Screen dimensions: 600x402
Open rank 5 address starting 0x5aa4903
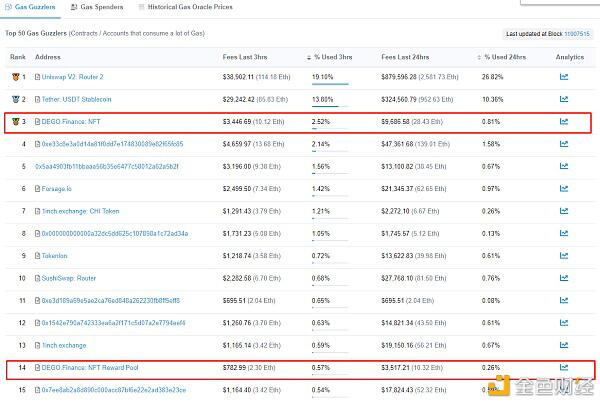(107, 166)
